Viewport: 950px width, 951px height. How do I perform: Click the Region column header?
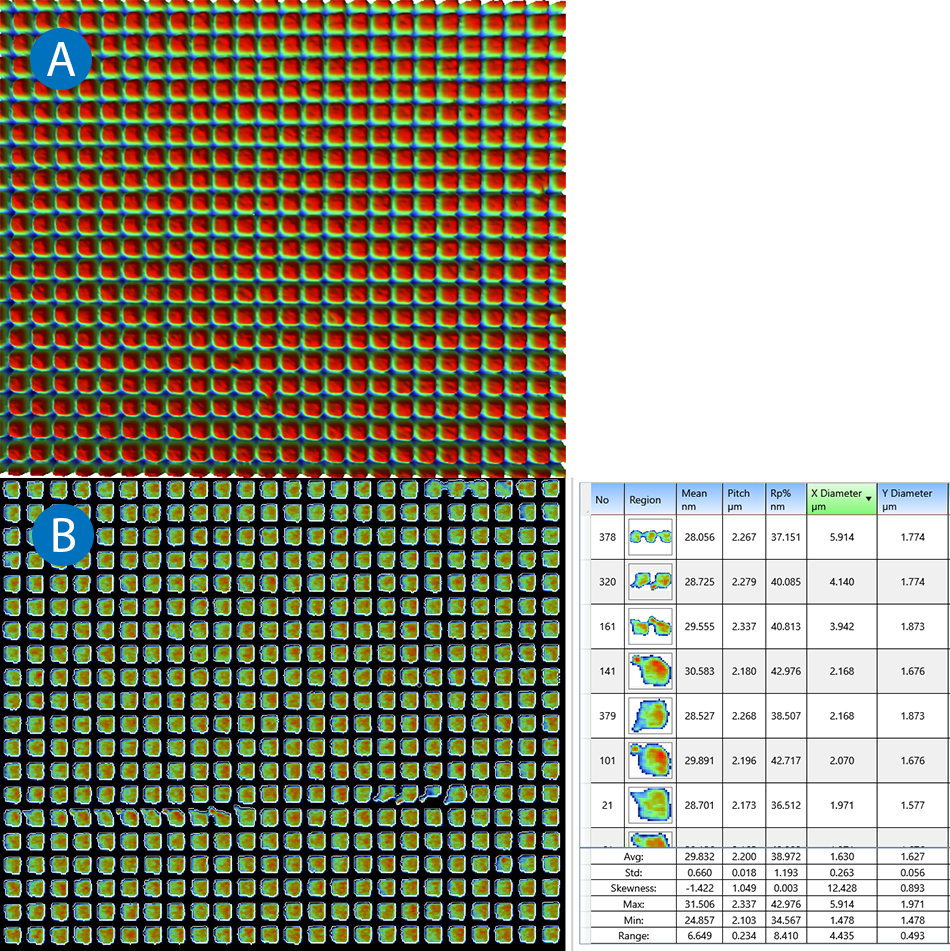click(x=650, y=499)
